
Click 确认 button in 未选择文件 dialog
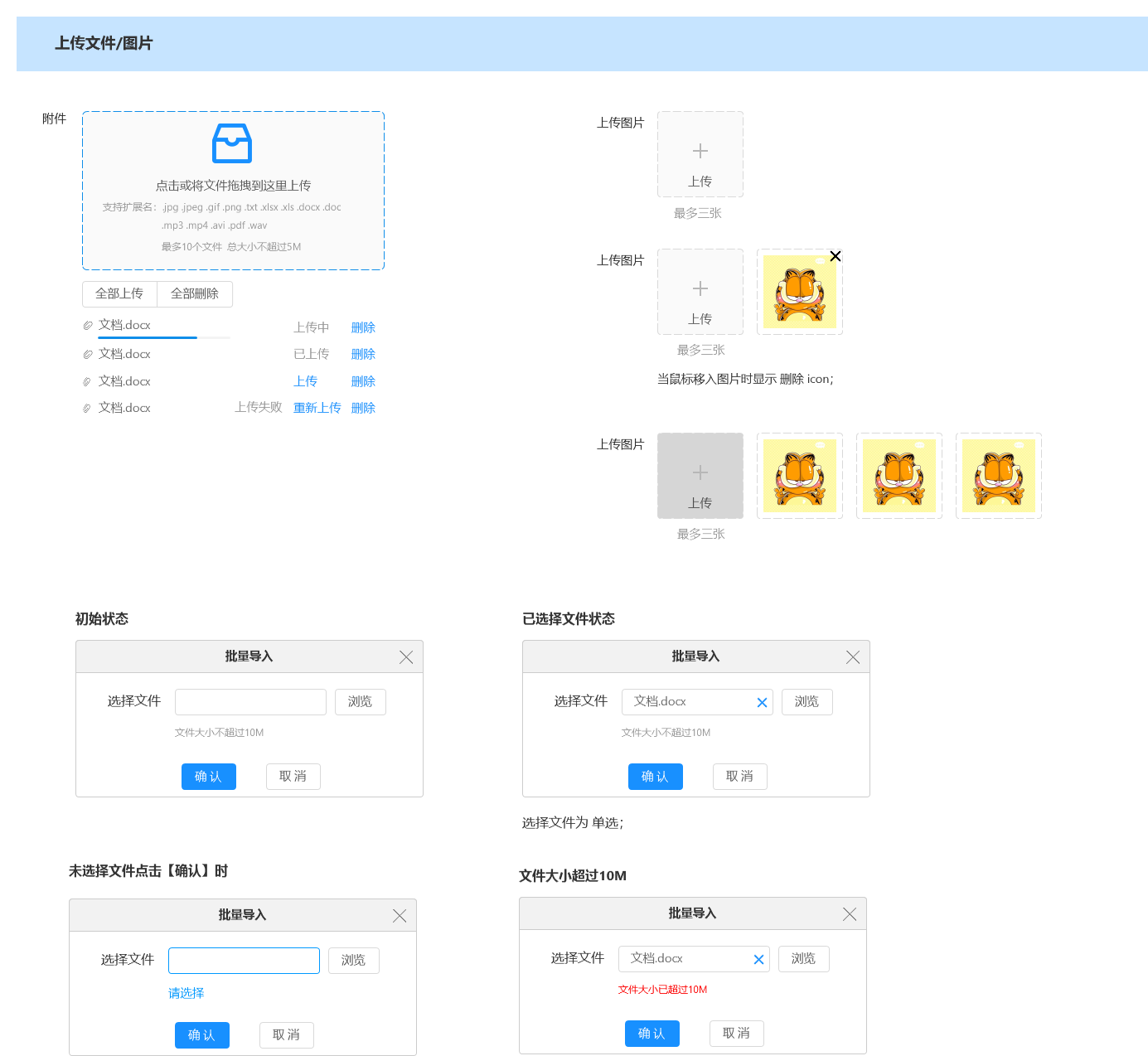coord(202,1035)
